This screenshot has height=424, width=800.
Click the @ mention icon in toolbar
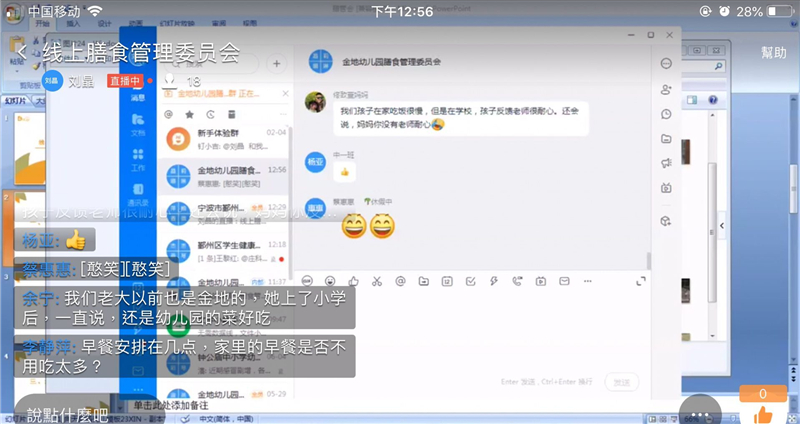click(400, 281)
